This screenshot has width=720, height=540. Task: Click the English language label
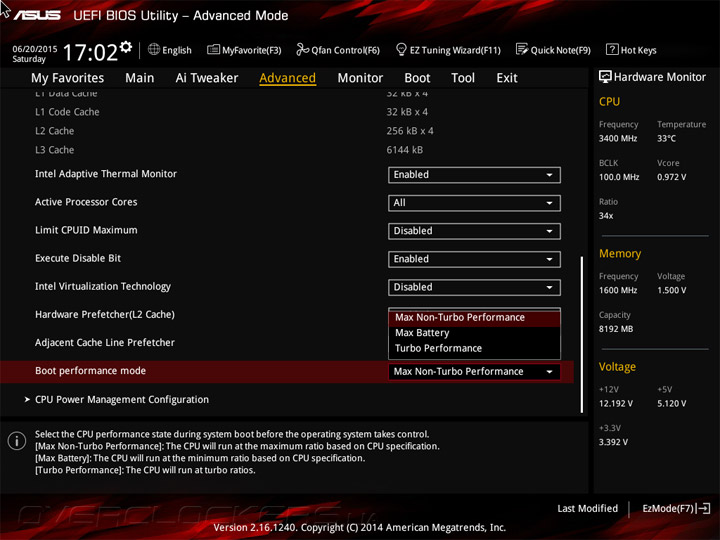[177, 50]
